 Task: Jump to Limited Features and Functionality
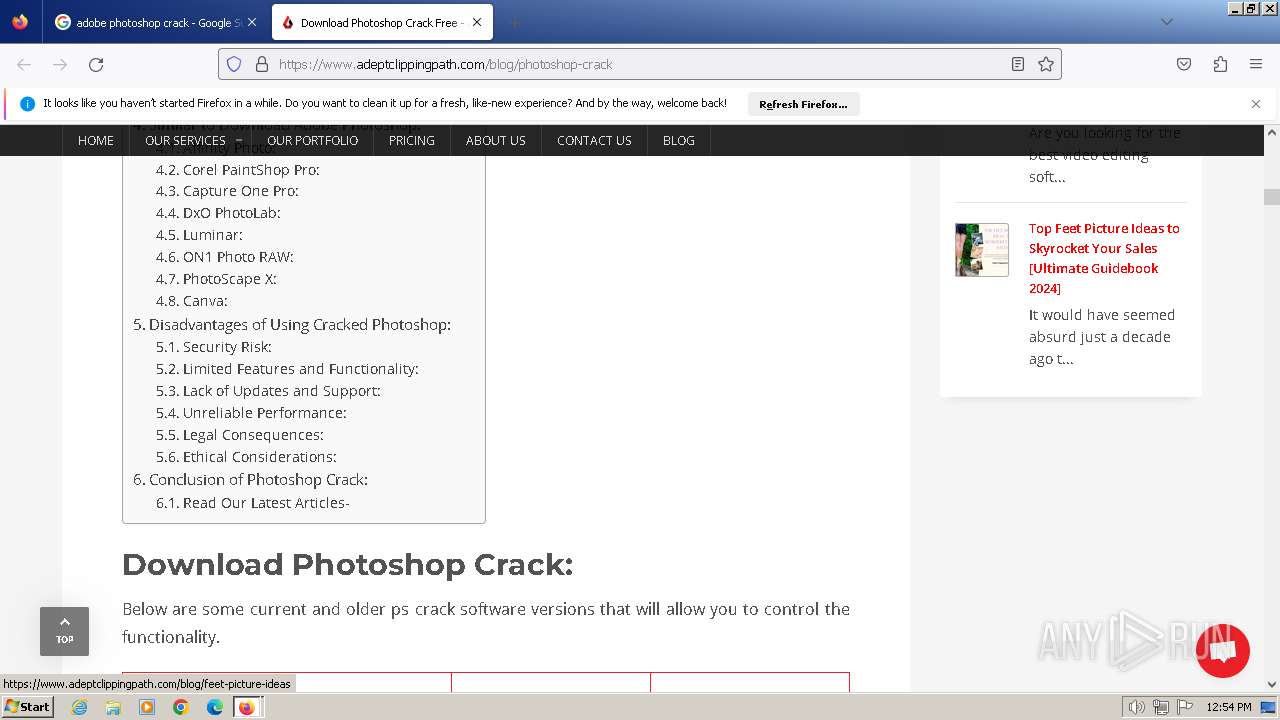click(x=287, y=369)
